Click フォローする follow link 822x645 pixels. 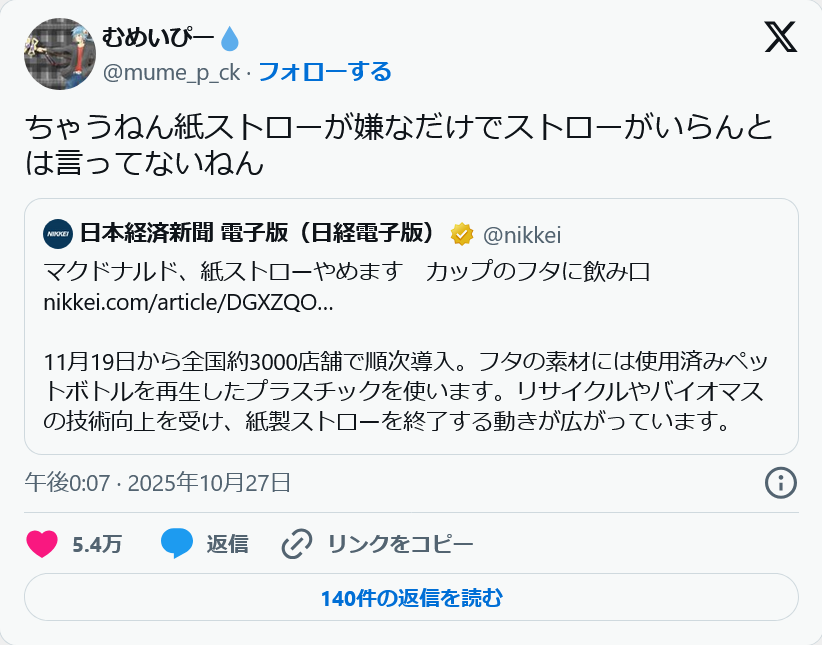(324, 72)
